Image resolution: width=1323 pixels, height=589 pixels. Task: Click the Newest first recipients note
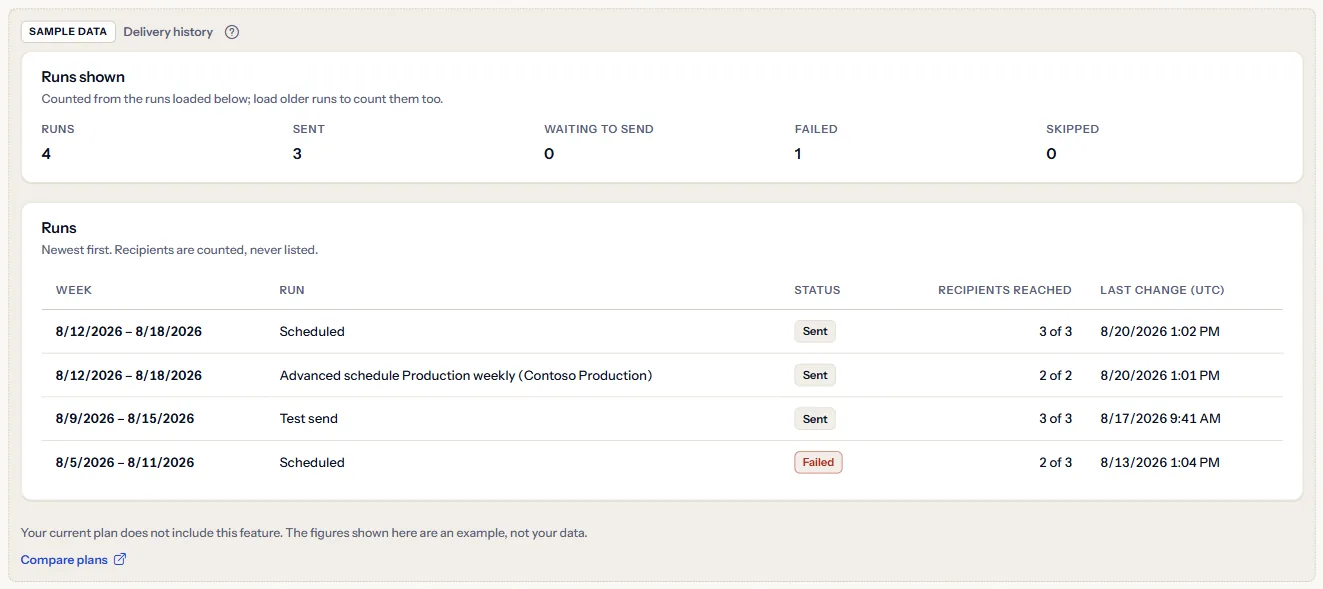180,250
